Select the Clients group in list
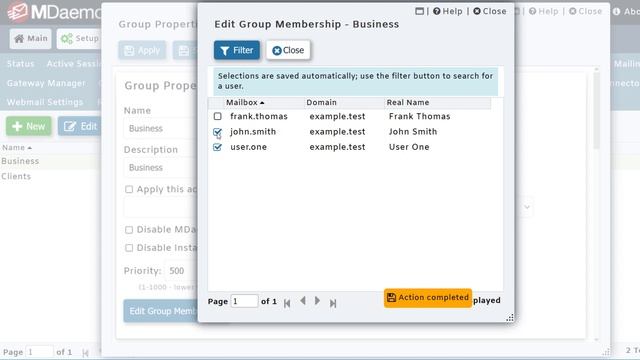640x360 pixels. (16, 176)
